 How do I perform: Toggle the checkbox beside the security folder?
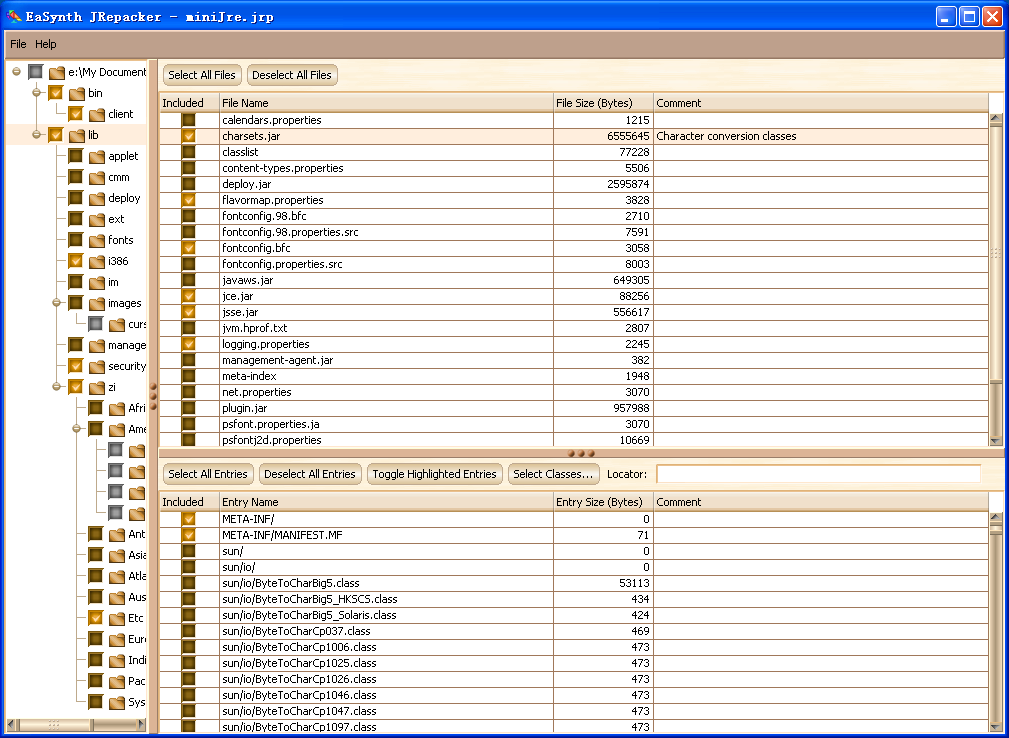[76, 367]
